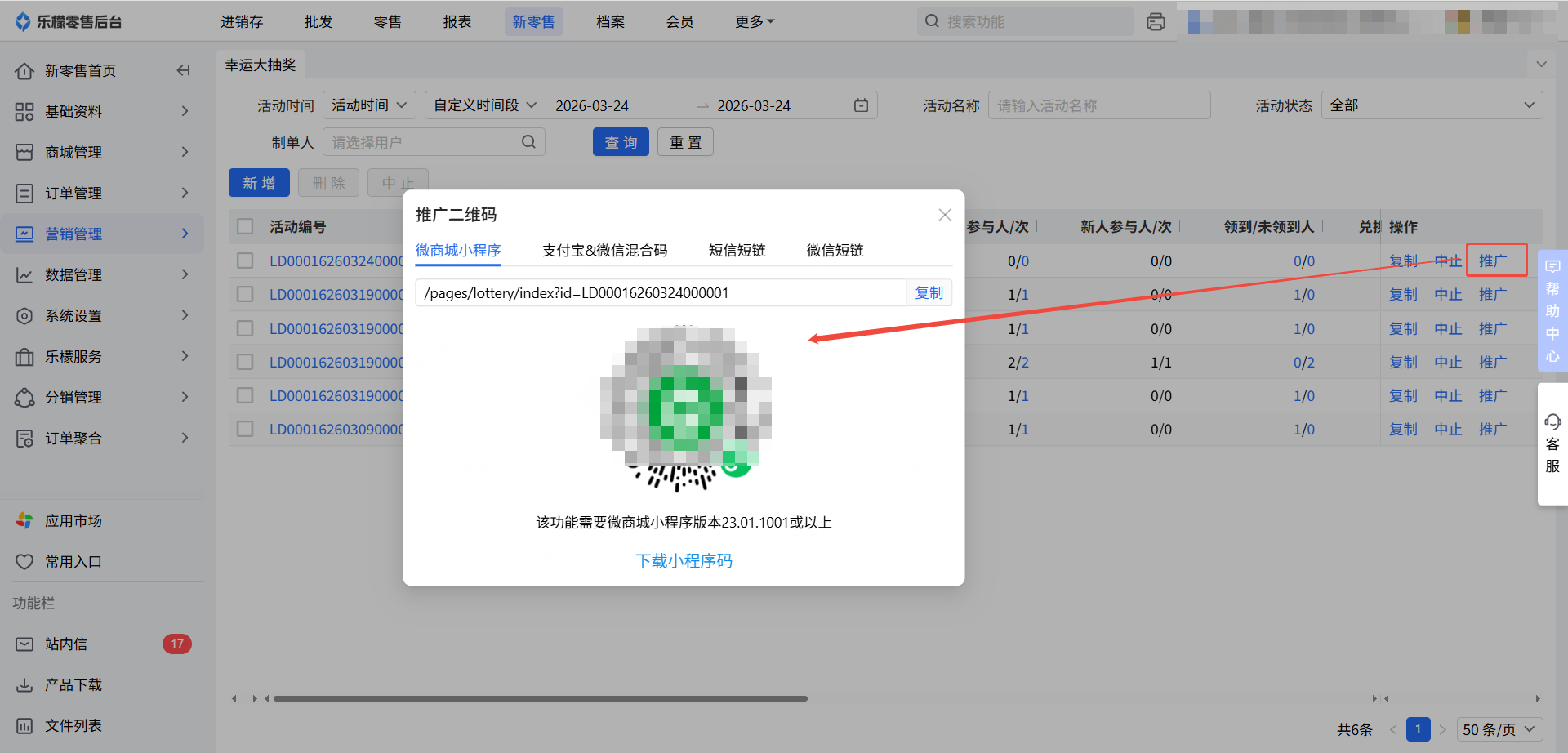Copy the page path with 复制 button

(x=929, y=293)
